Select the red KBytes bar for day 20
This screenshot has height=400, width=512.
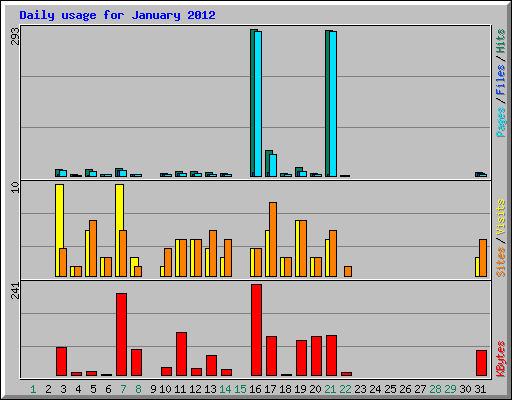click(316, 356)
